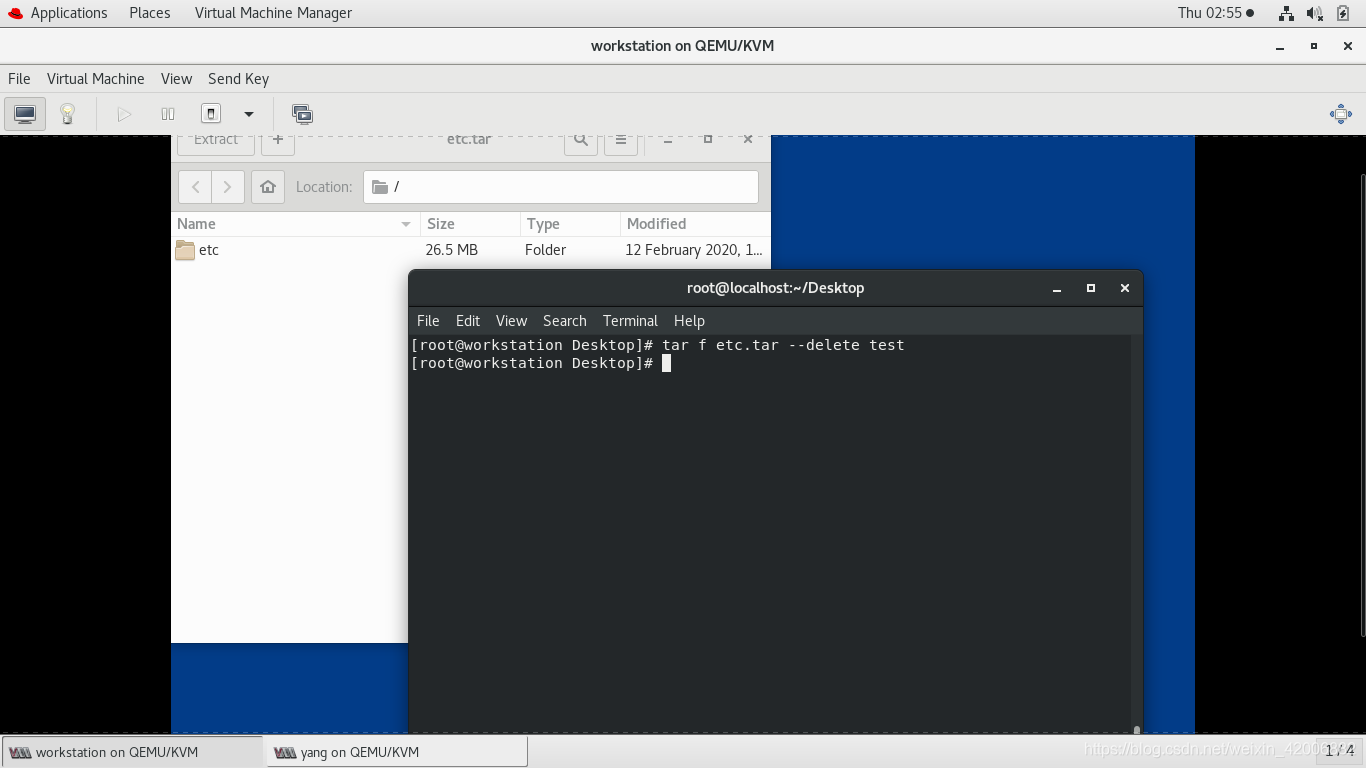
Task: Click terminal title root@localhost:~/Desktop
Action: click(775, 288)
